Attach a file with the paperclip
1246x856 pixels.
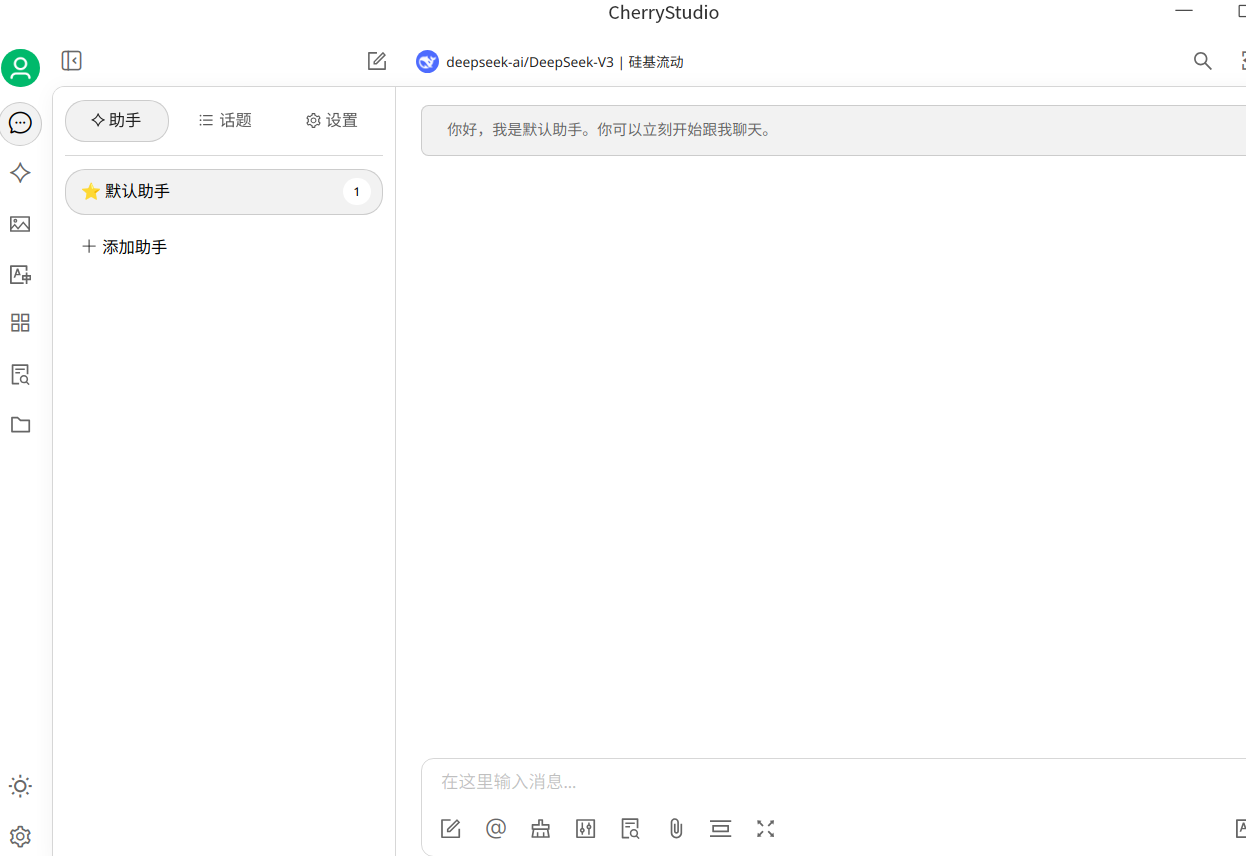tap(676, 829)
